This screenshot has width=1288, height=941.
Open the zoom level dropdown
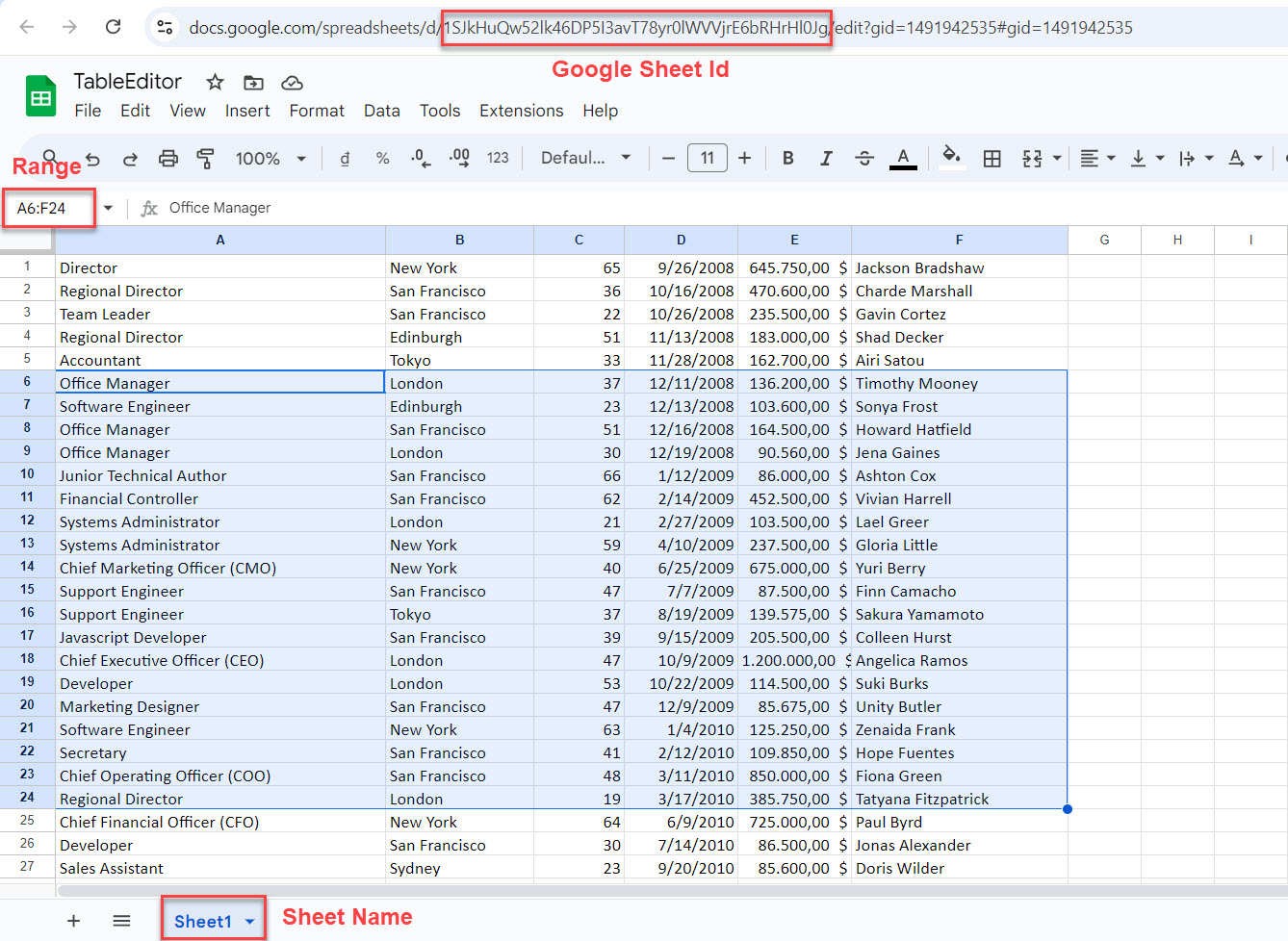click(x=270, y=158)
